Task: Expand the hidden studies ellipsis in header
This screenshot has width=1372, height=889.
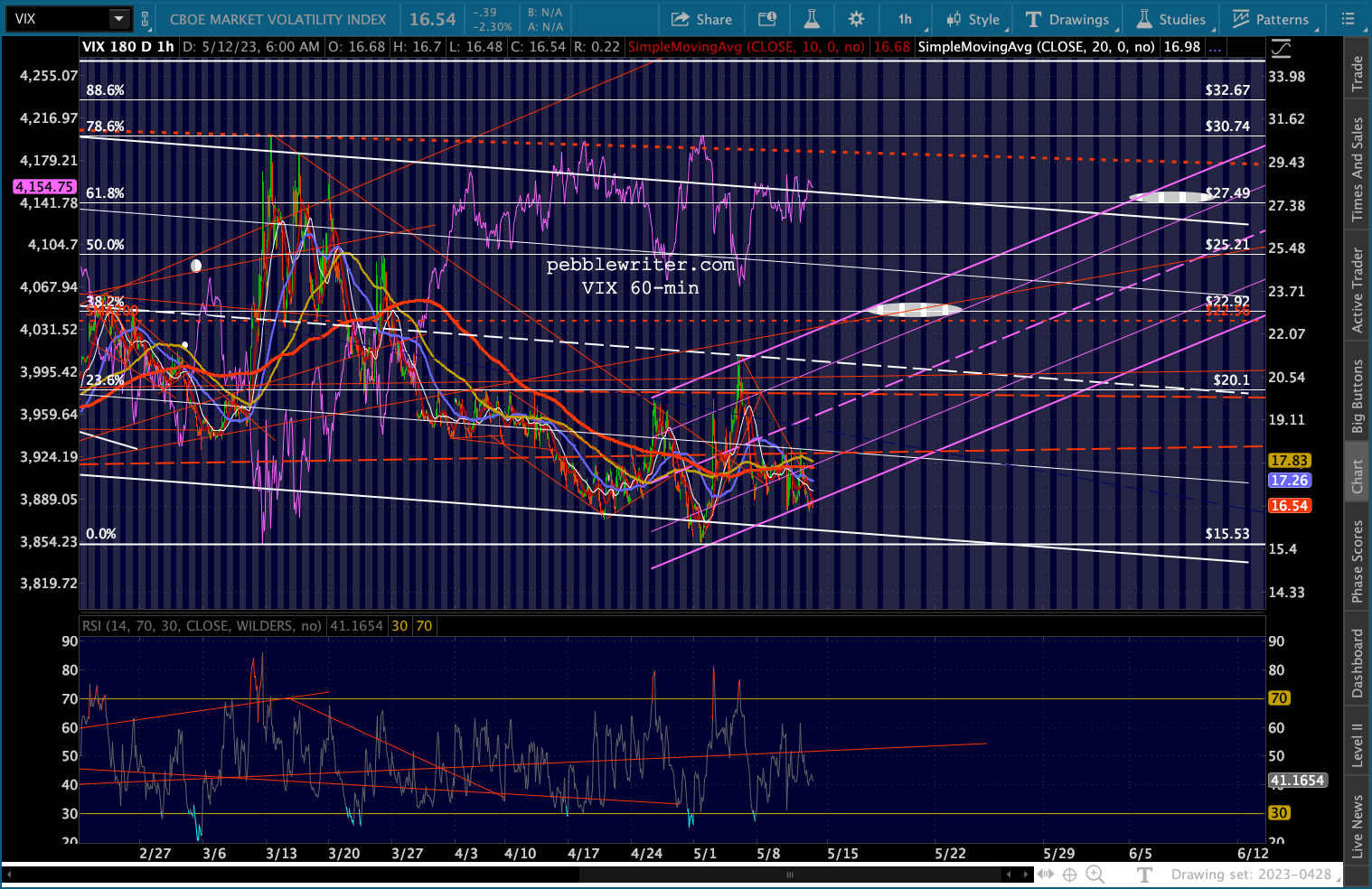Action: [1216, 47]
